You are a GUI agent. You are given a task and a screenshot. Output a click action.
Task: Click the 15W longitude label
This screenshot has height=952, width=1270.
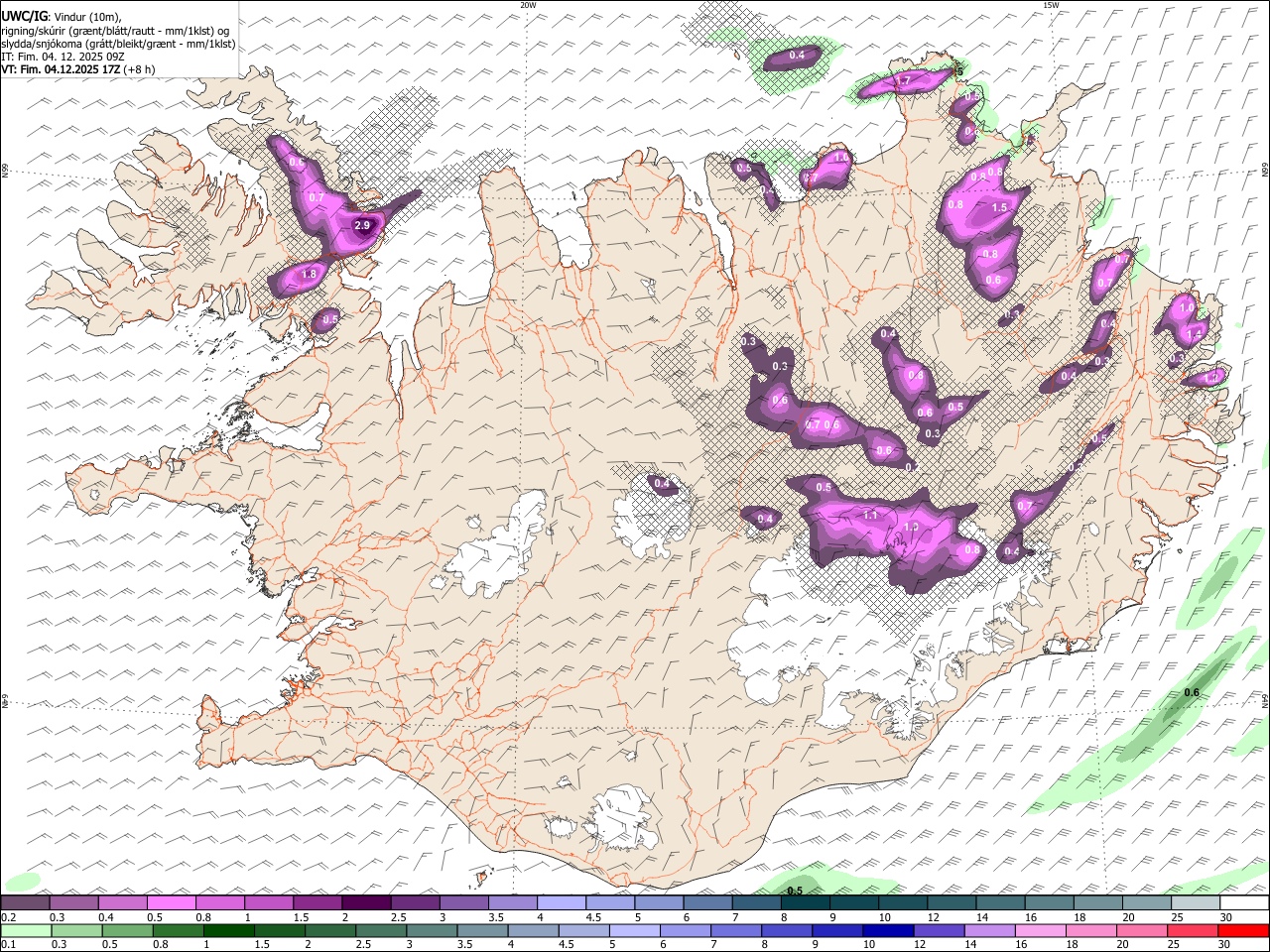tap(1050, 5)
